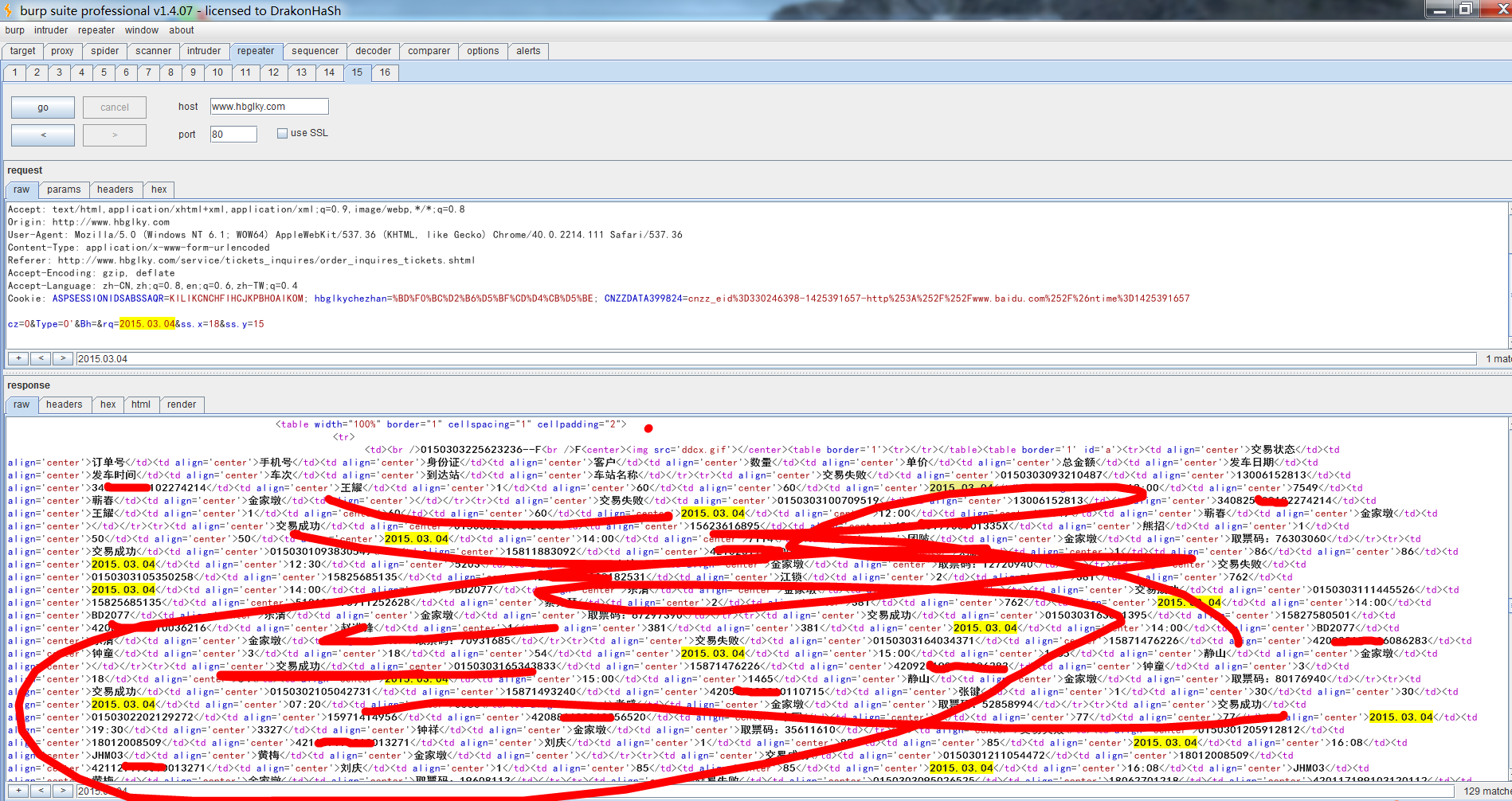Find next match in response
Screen dimensions: 1512x801
(x=63, y=791)
